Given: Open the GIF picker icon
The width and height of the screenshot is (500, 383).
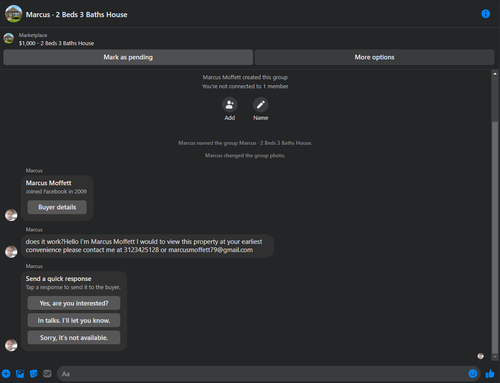Looking at the screenshot, I should 47,374.
